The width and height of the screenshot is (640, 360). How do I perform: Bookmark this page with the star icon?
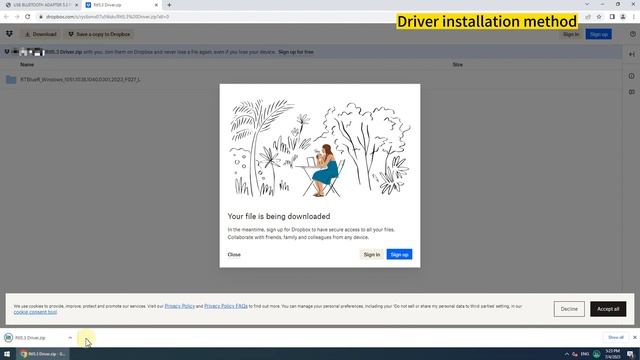coord(599,17)
